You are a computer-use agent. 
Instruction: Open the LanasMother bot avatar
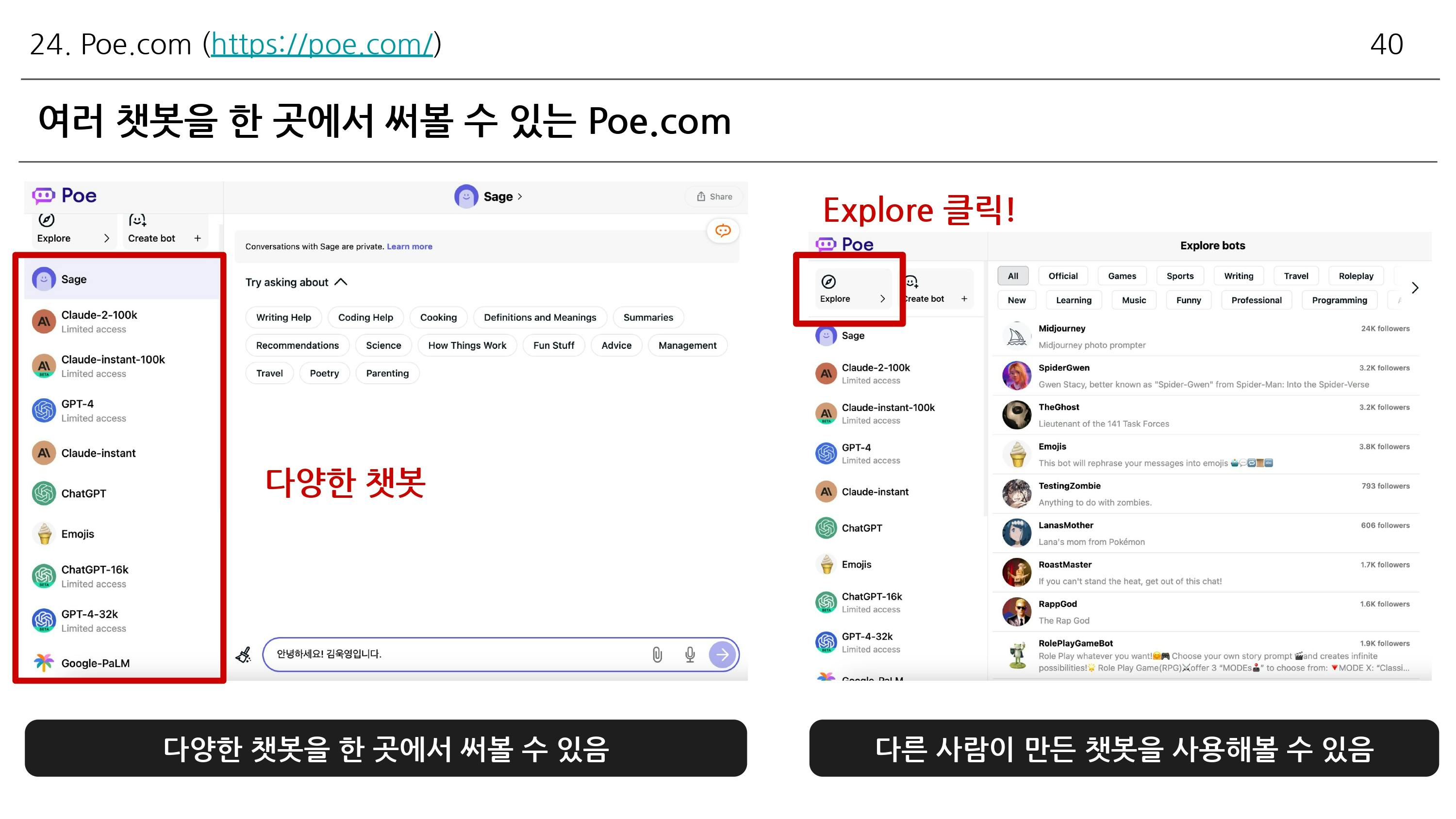click(1017, 533)
